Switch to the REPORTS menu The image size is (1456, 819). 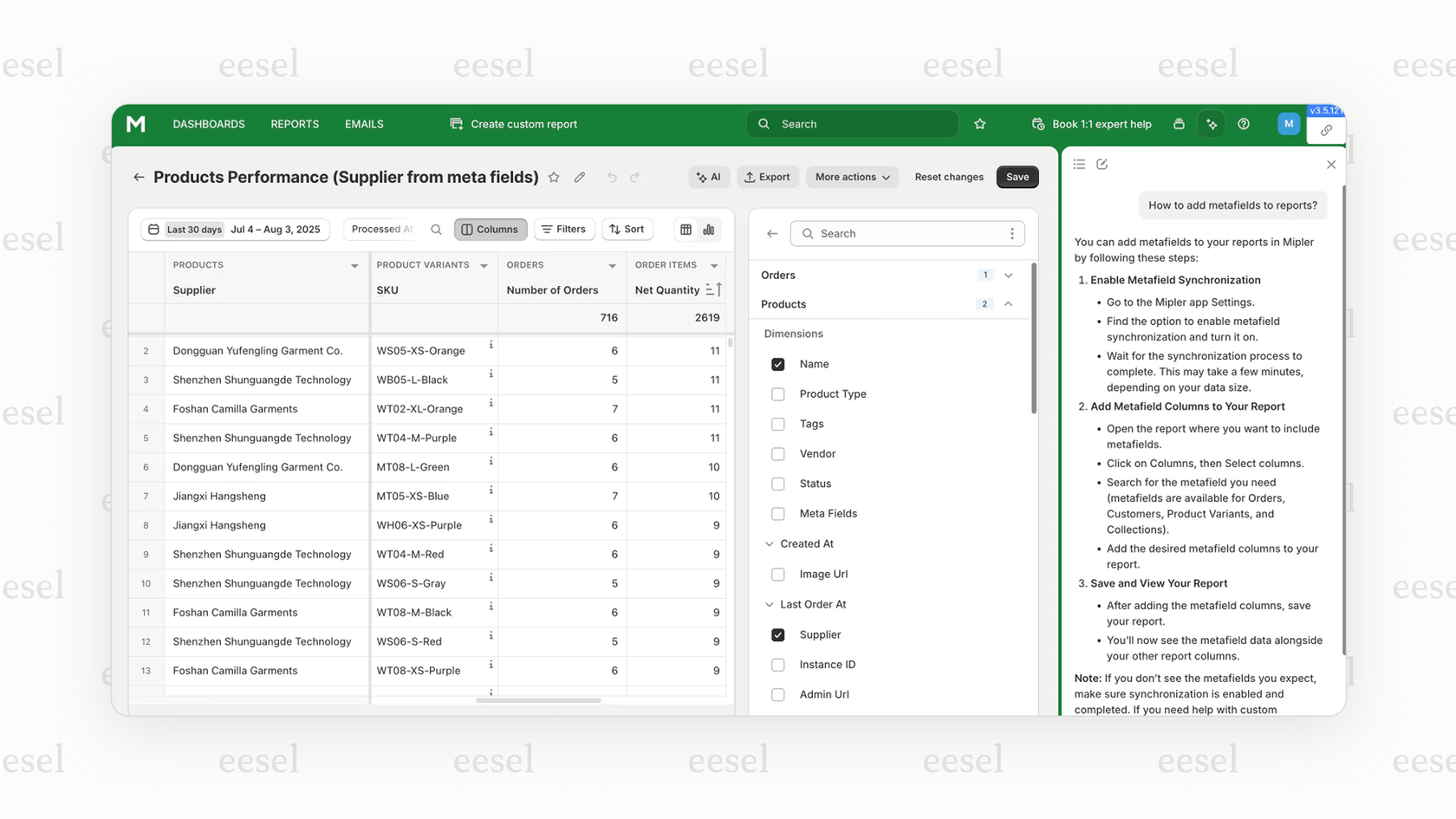coord(294,124)
